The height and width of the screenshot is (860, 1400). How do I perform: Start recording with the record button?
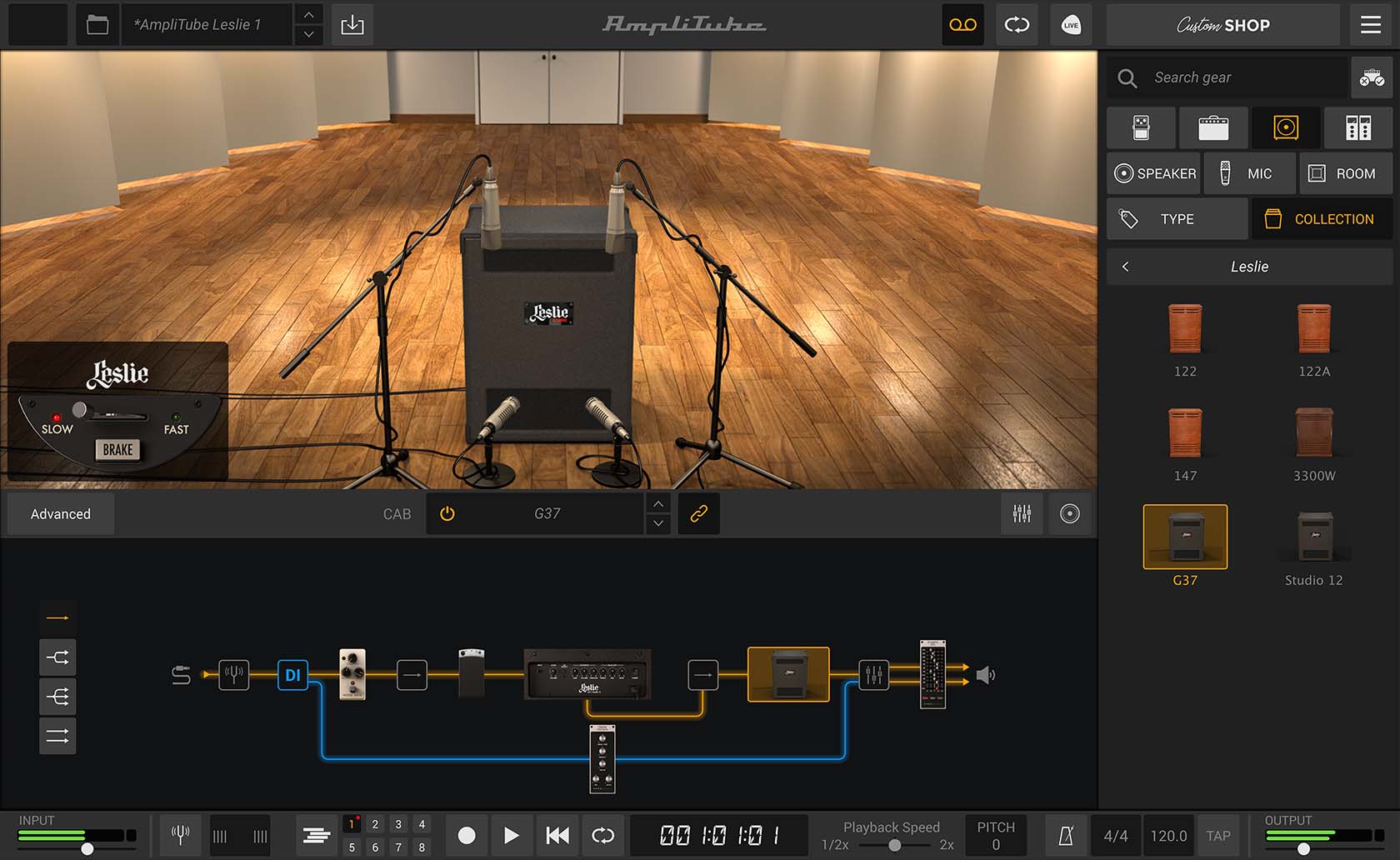pos(467,835)
